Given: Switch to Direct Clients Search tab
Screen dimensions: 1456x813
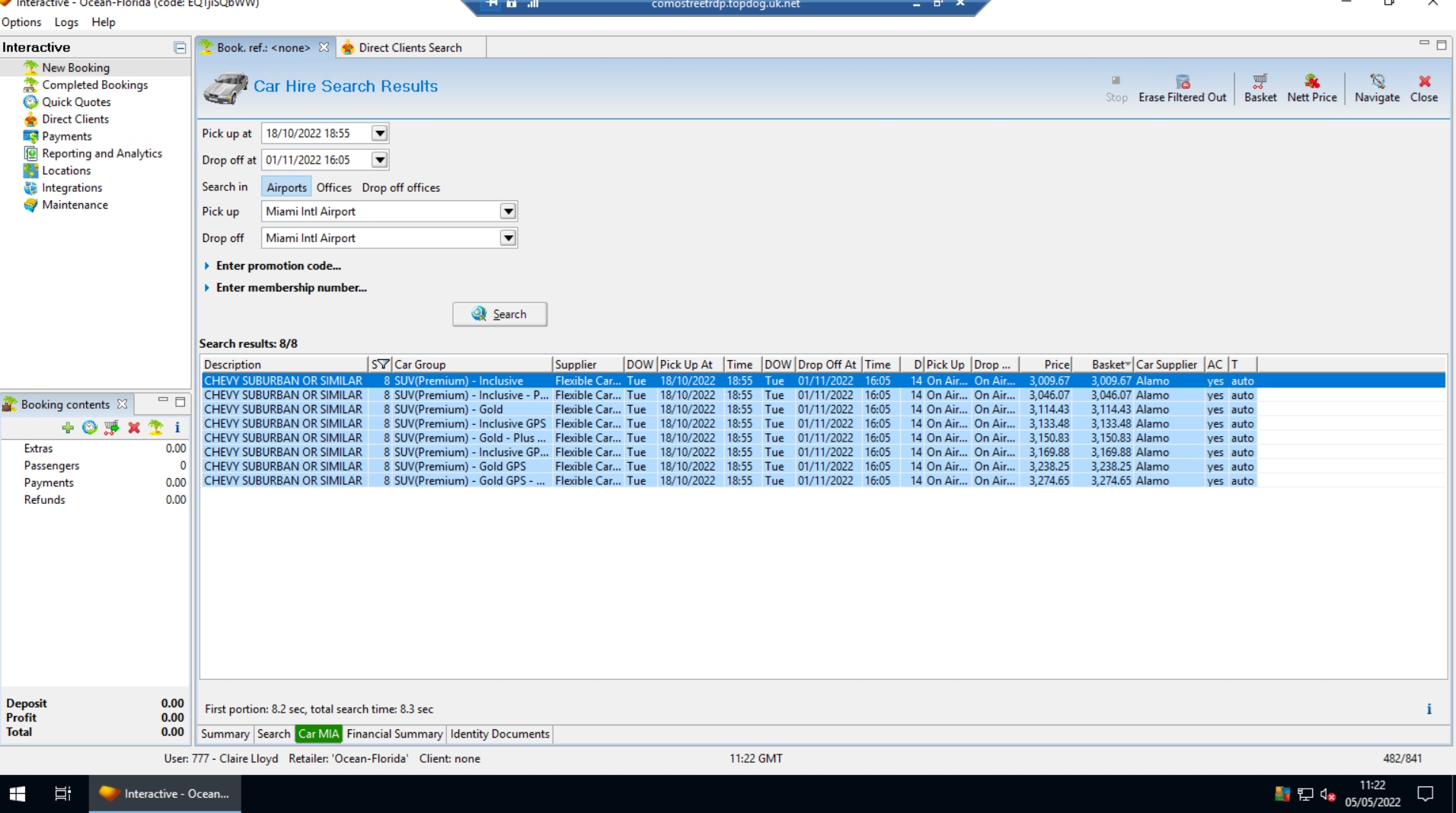Looking at the screenshot, I should pos(410,47).
